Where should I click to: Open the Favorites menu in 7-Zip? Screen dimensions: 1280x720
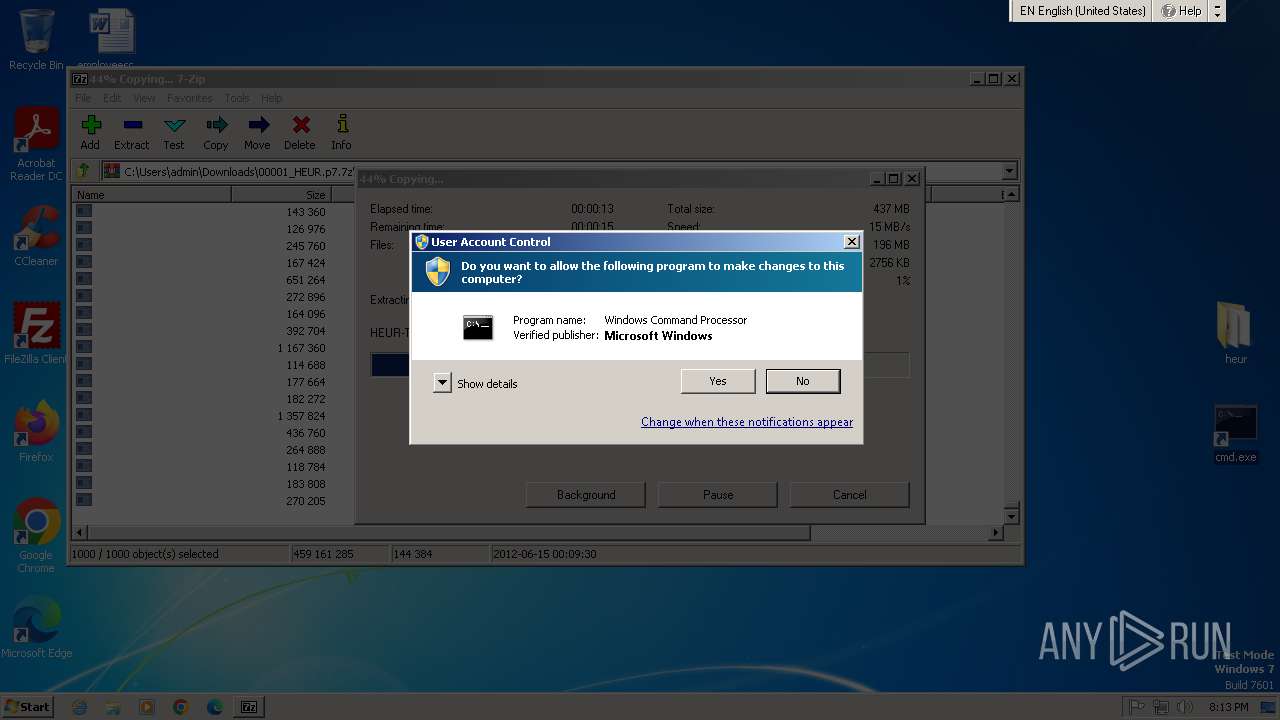point(189,98)
